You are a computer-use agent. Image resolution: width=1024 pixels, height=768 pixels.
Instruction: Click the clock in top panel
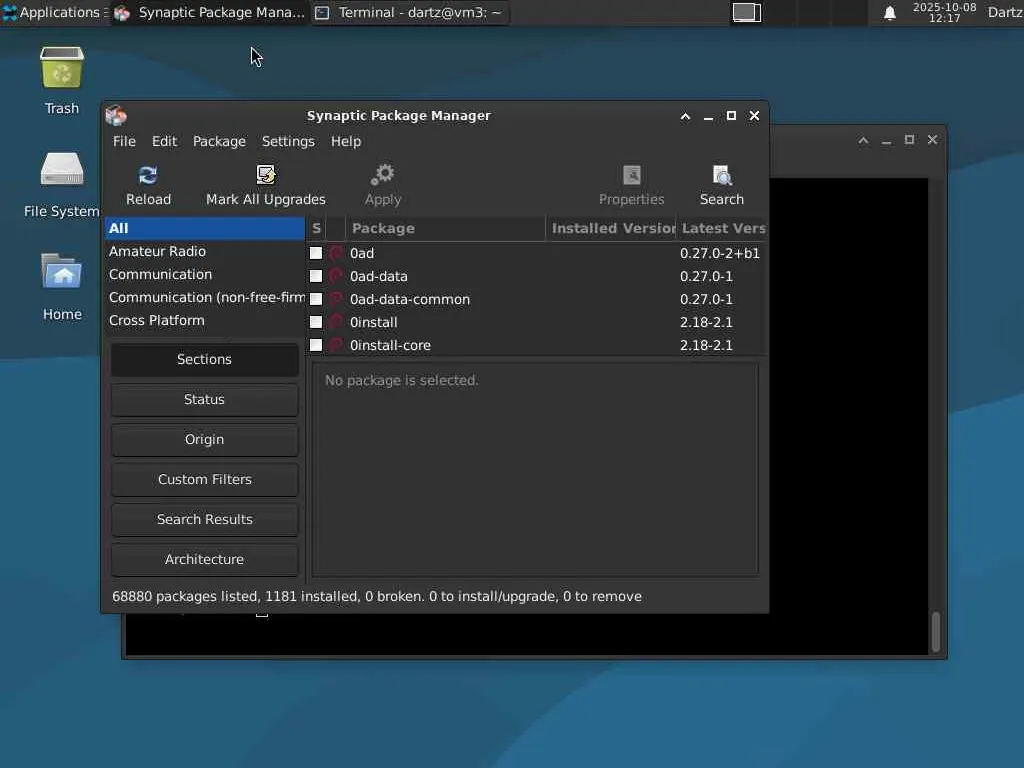(x=944, y=12)
